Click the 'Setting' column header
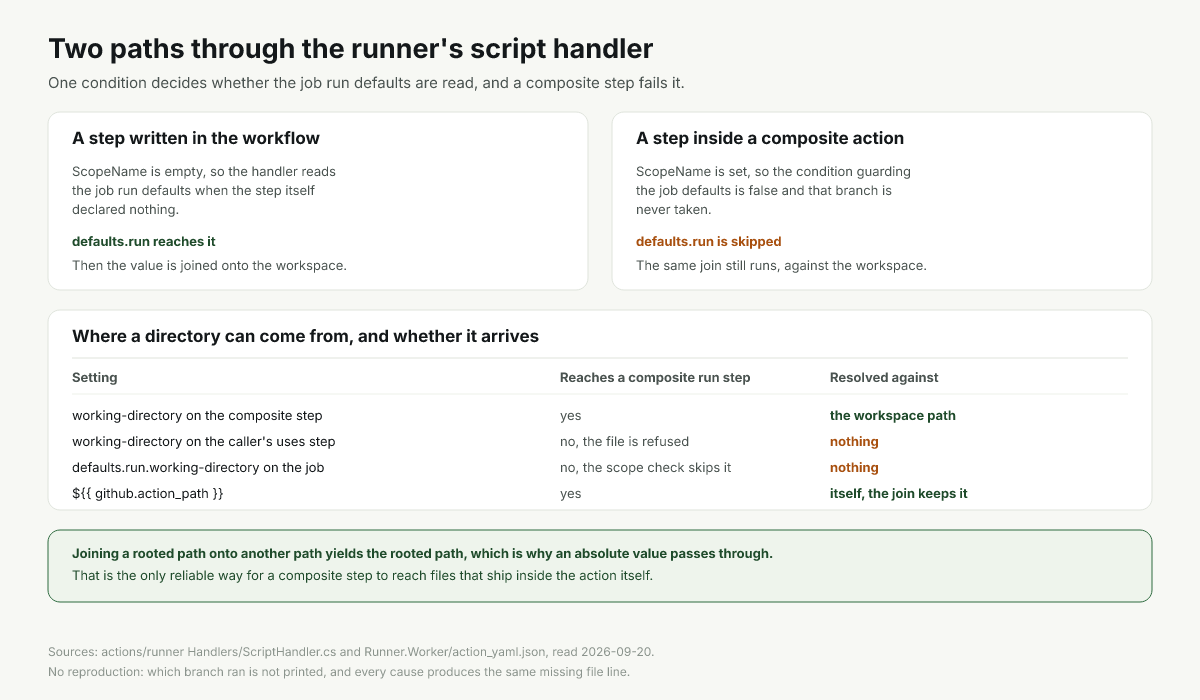The width and height of the screenshot is (1200, 700). pyautogui.click(x=95, y=378)
